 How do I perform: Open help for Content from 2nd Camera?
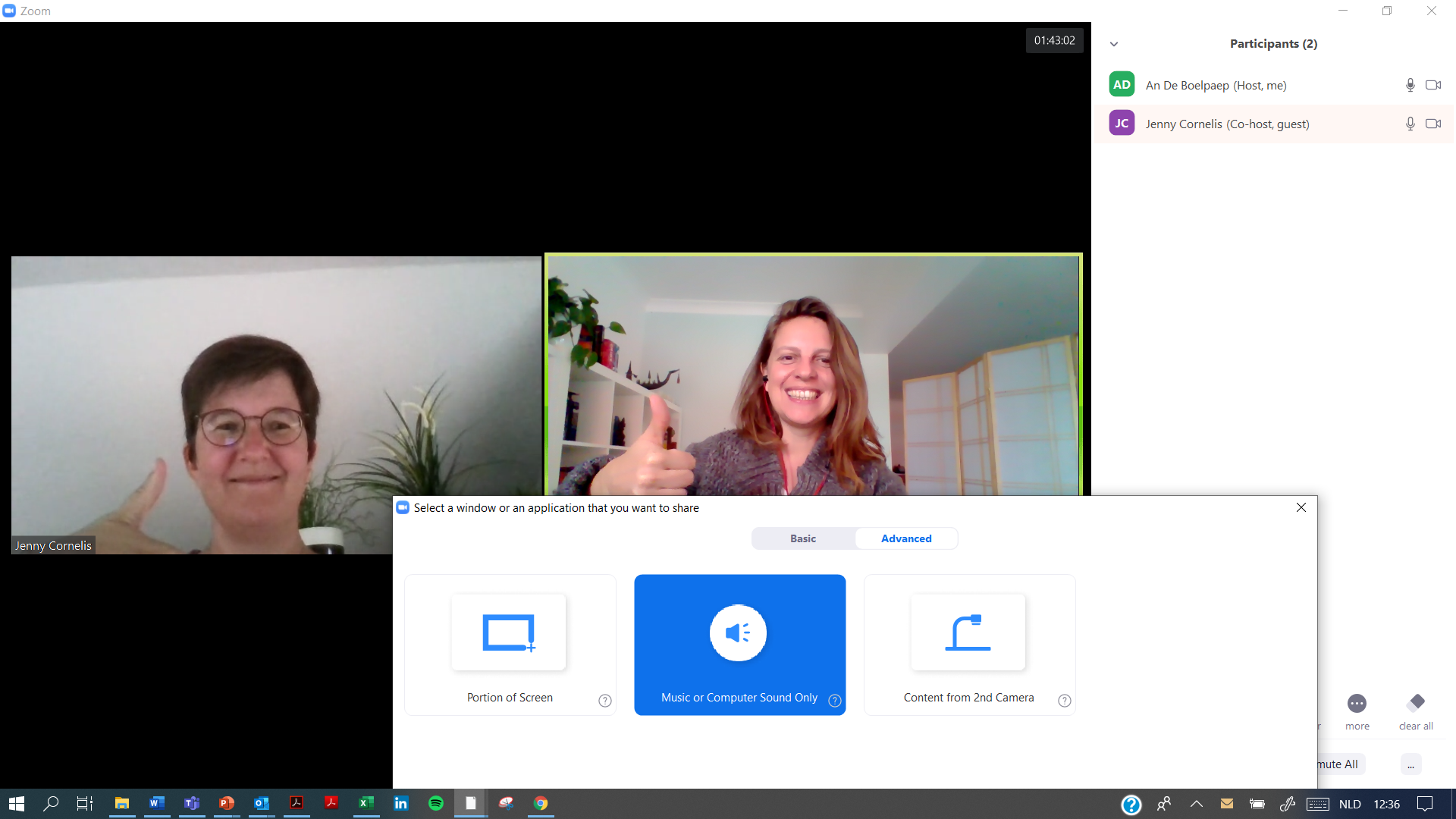(x=1064, y=700)
